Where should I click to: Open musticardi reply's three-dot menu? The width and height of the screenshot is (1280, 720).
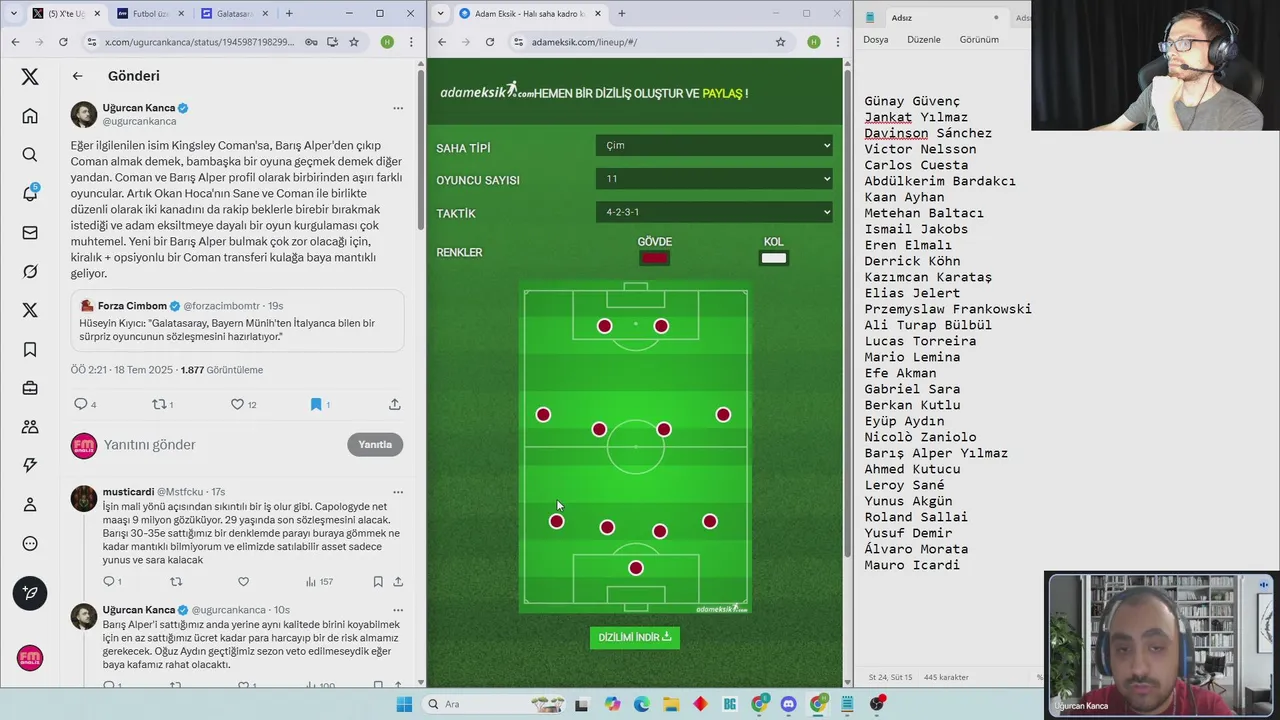click(x=398, y=492)
